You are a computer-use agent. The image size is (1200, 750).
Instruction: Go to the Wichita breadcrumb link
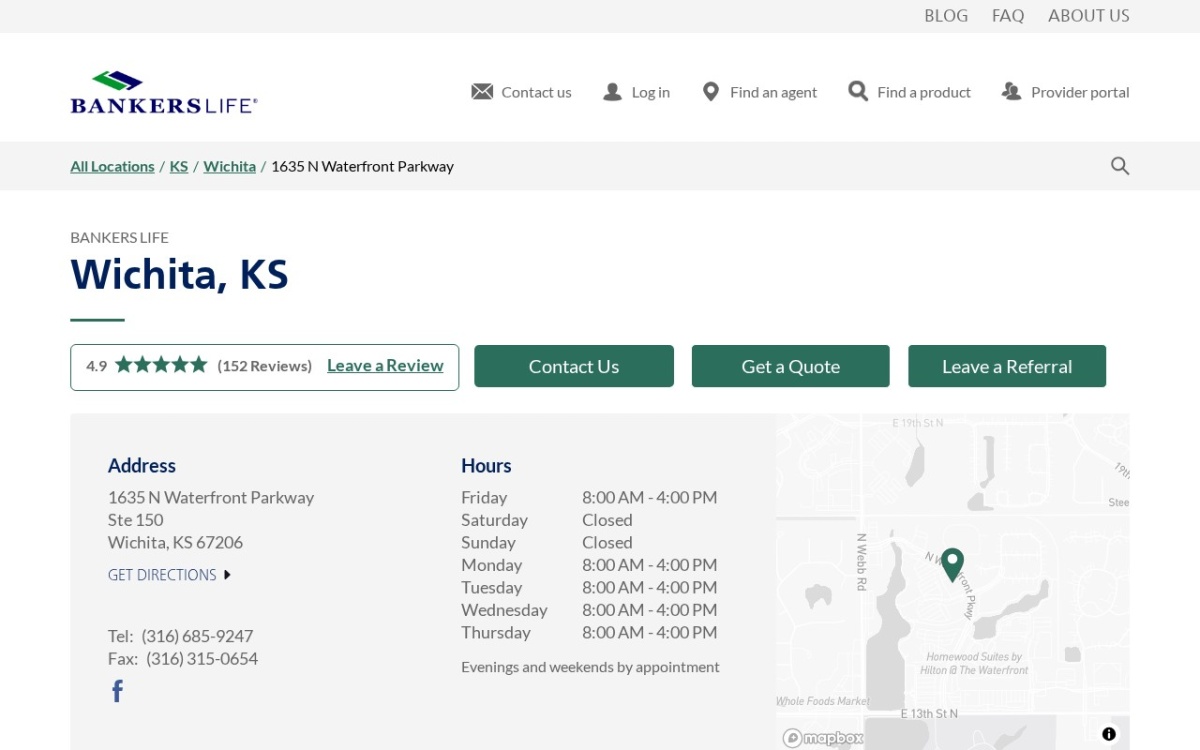(x=230, y=166)
